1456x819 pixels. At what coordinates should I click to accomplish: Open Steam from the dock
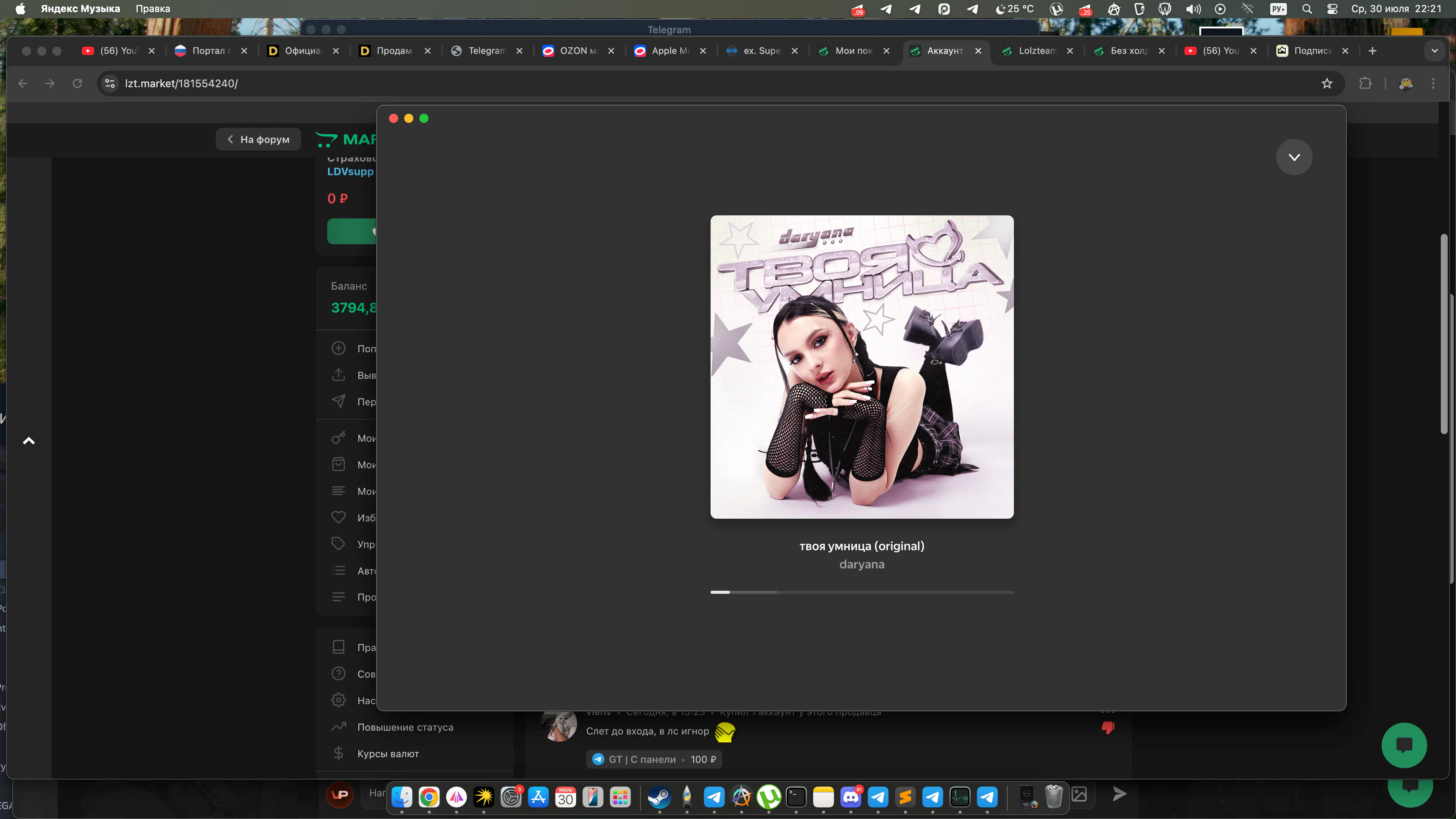click(x=659, y=797)
